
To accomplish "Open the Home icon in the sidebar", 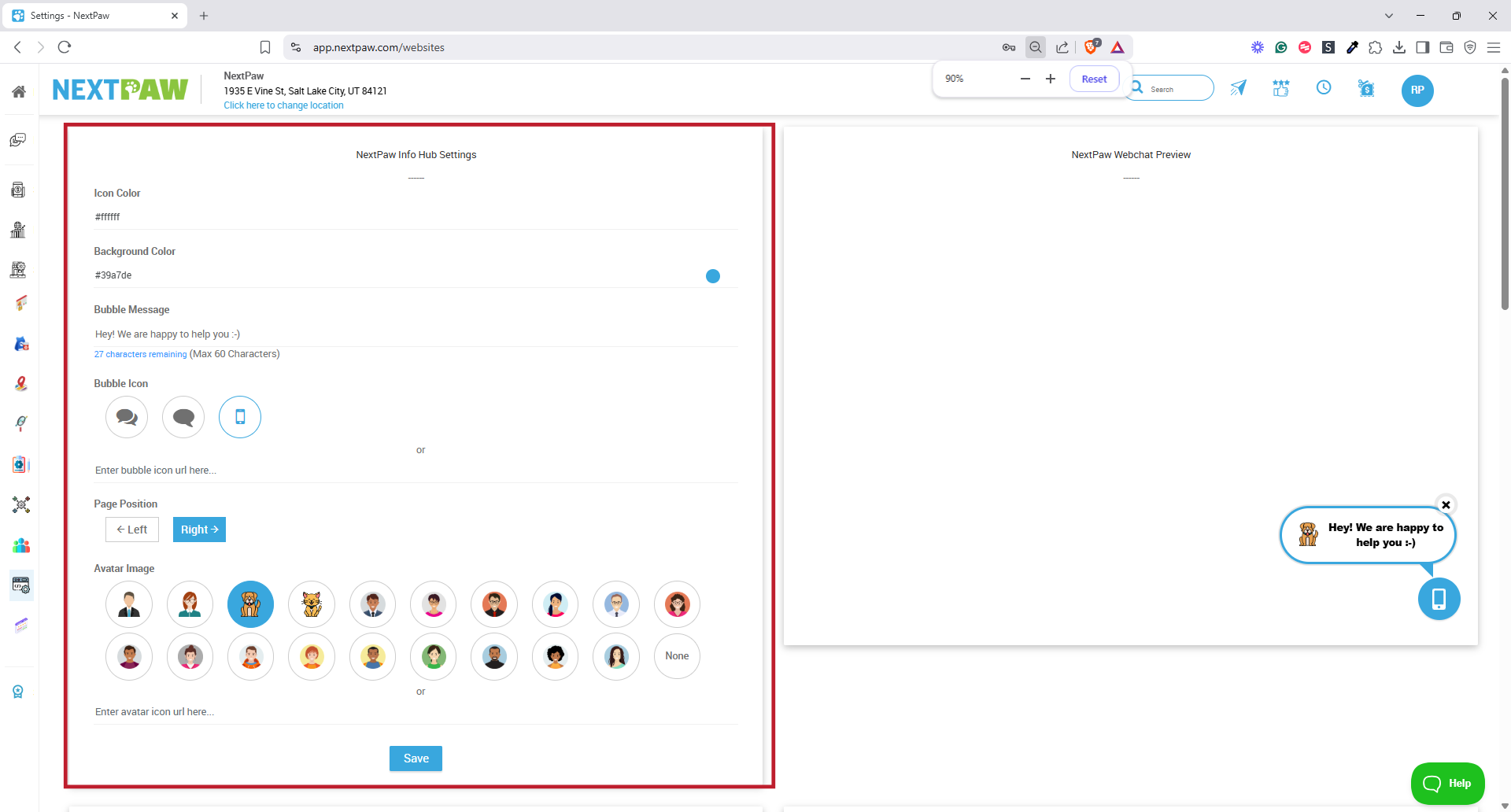I will [x=19, y=91].
